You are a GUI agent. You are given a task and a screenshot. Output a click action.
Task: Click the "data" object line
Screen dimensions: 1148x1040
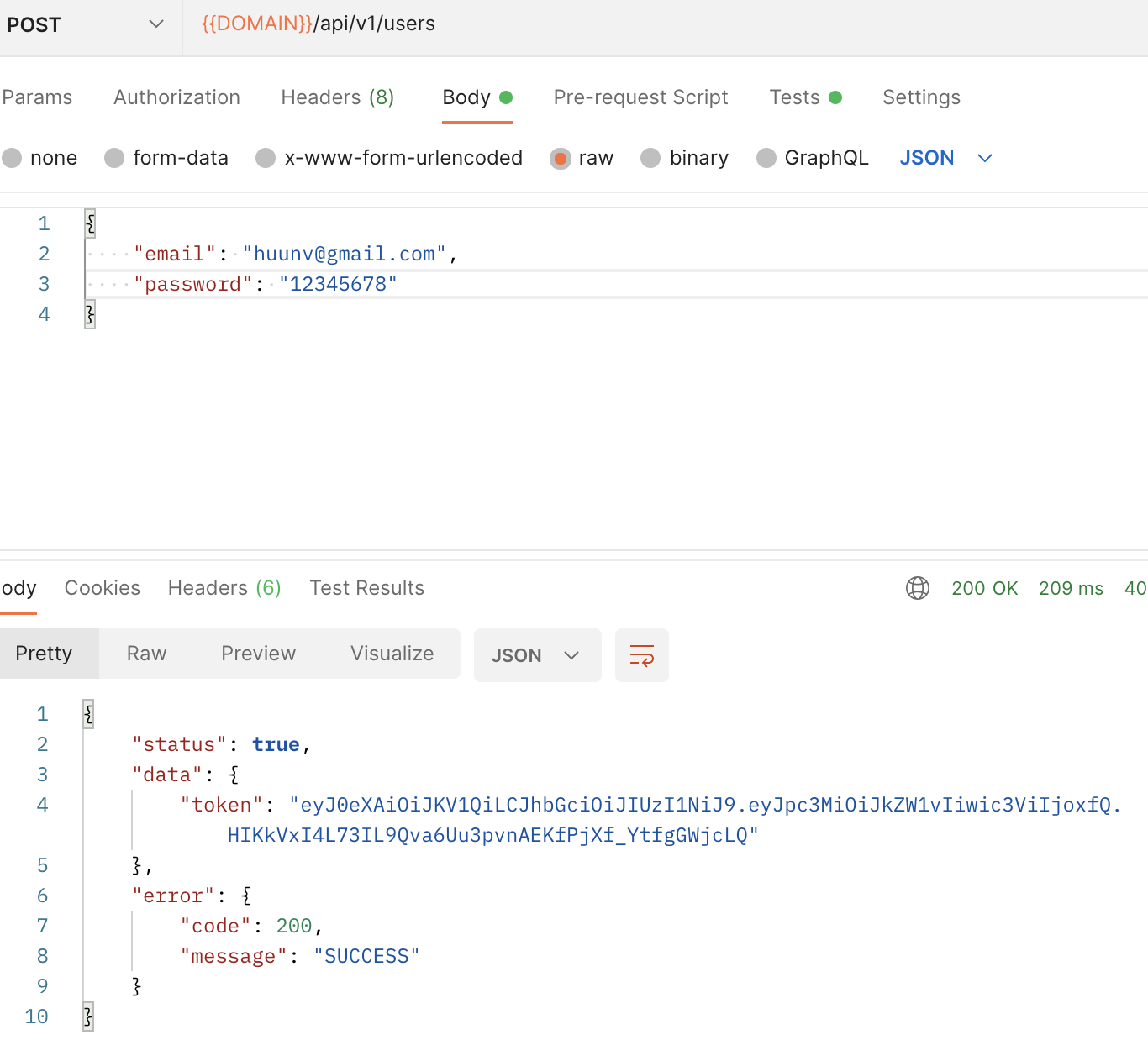click(x=186, y=775)
